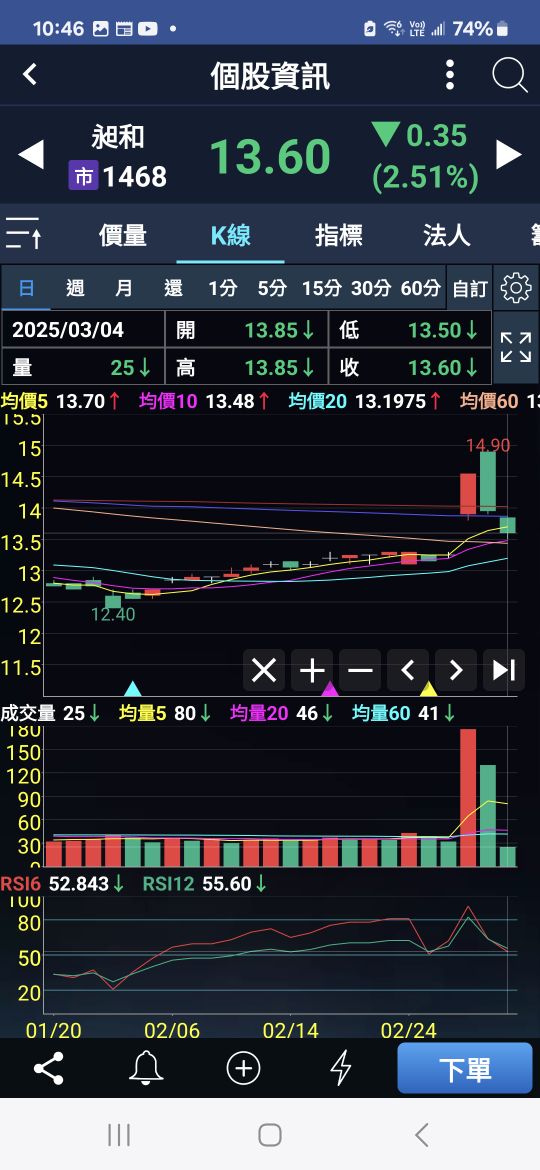Tap the 下單 order button
This screenshot has height=1170, width=540.
click(x=465, y=1069)
